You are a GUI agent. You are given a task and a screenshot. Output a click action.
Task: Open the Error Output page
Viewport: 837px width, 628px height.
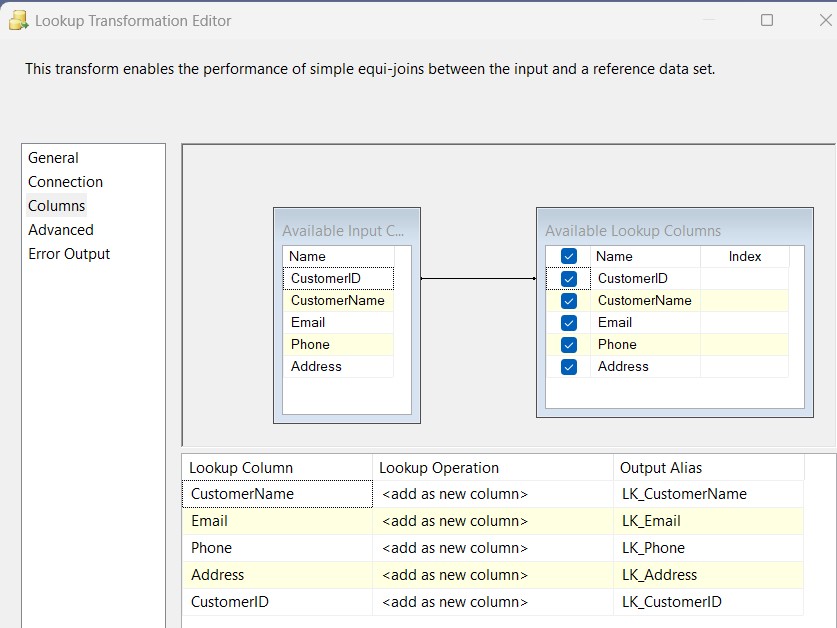(x=69, y=253)
